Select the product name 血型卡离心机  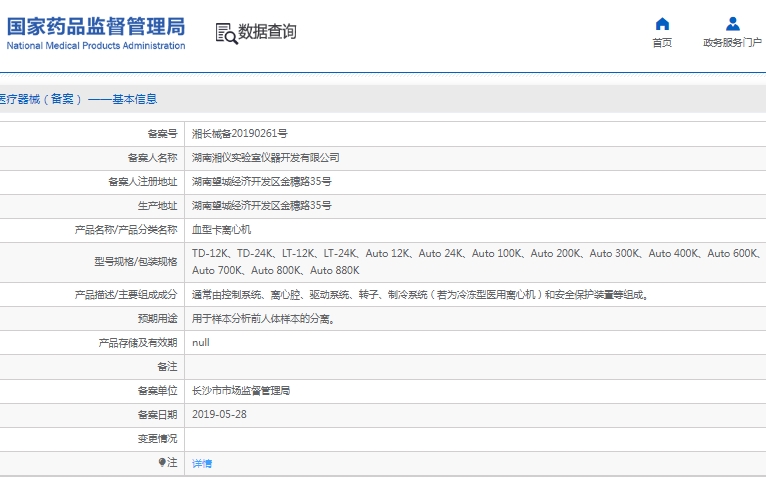pyautogui.click(x=221, y=230)
